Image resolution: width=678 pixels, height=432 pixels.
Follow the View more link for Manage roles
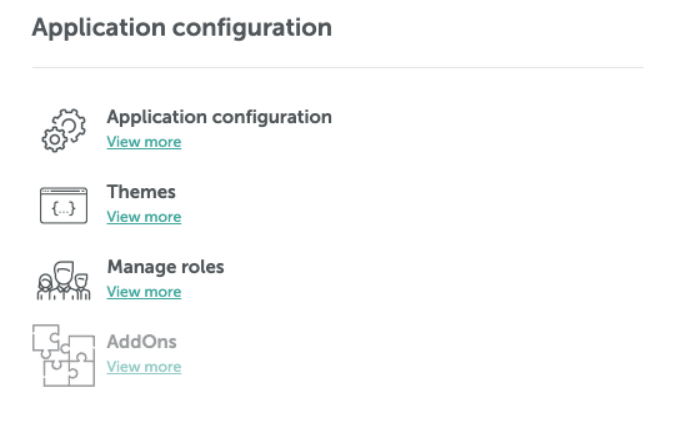(144, 292)
